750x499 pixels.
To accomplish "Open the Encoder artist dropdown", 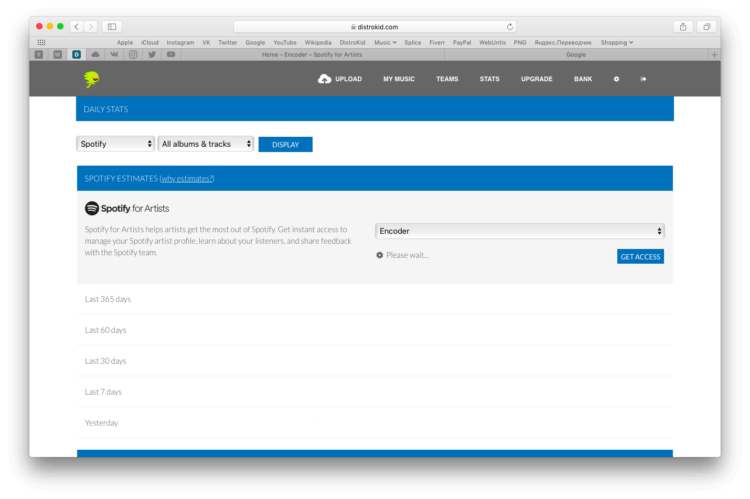I will coord(520,231).
